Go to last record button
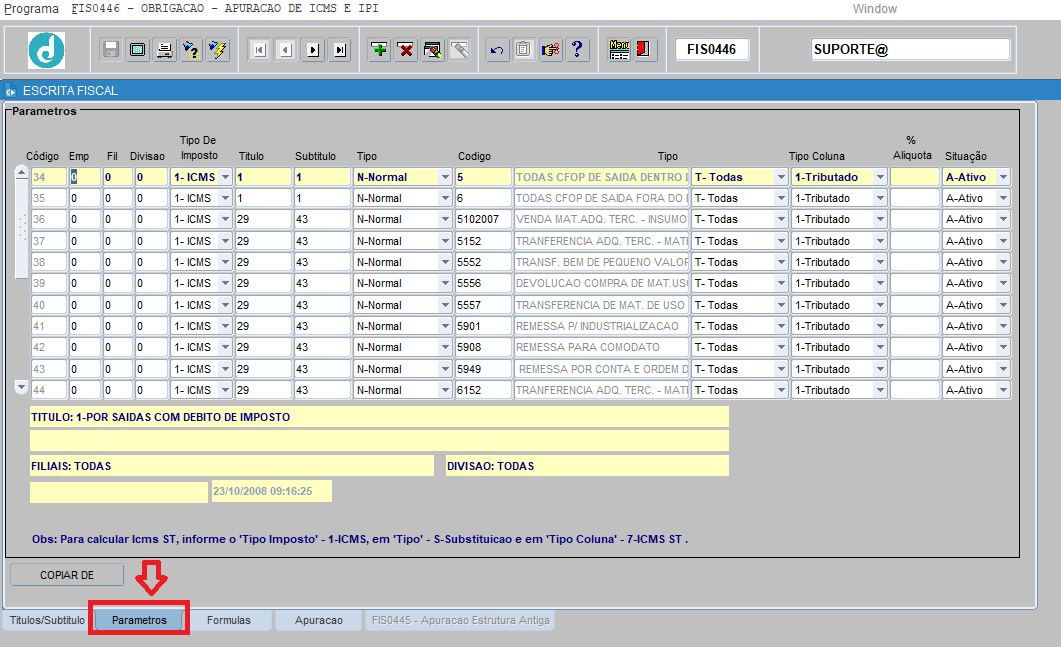 340,49
